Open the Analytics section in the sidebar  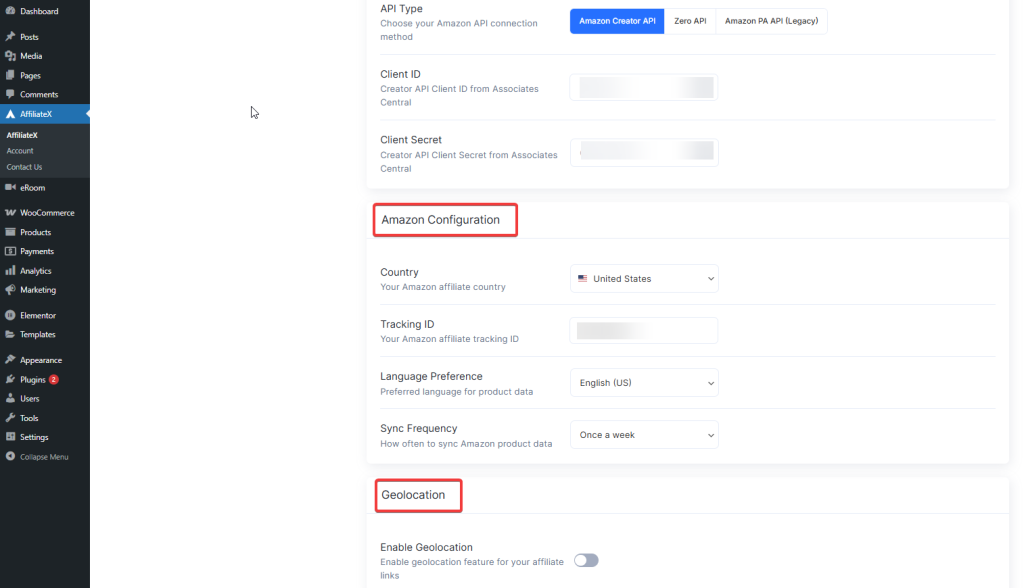click(33, 270)
